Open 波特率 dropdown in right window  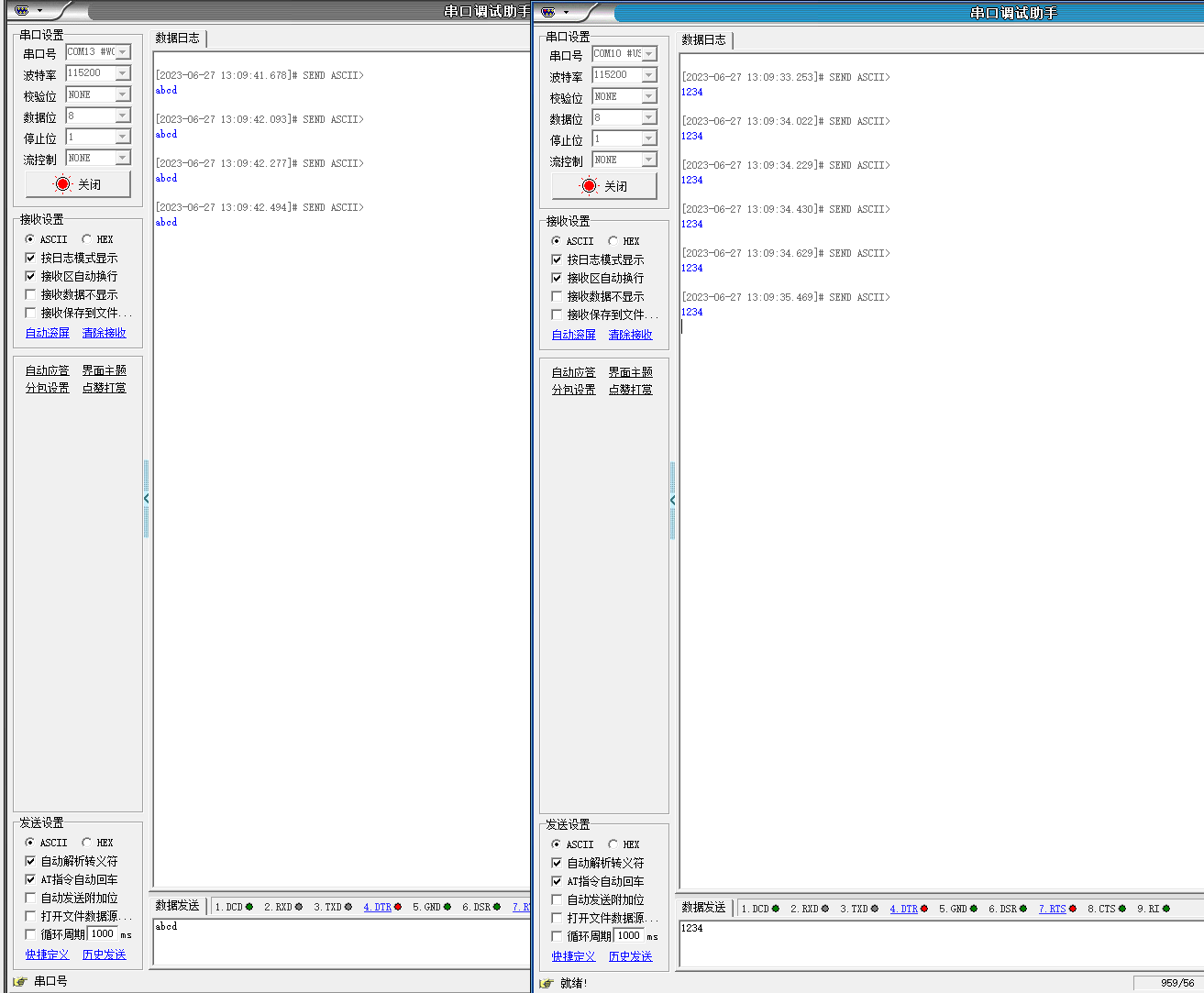point(649,75)
